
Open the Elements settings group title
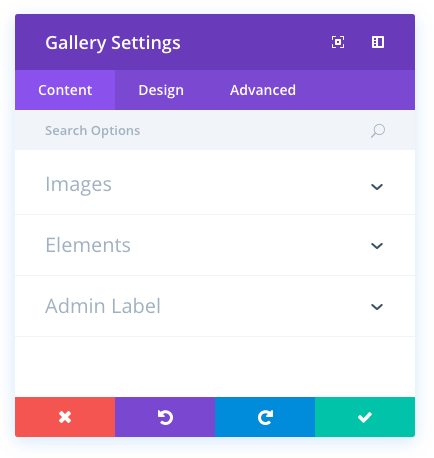coord(88,245)
